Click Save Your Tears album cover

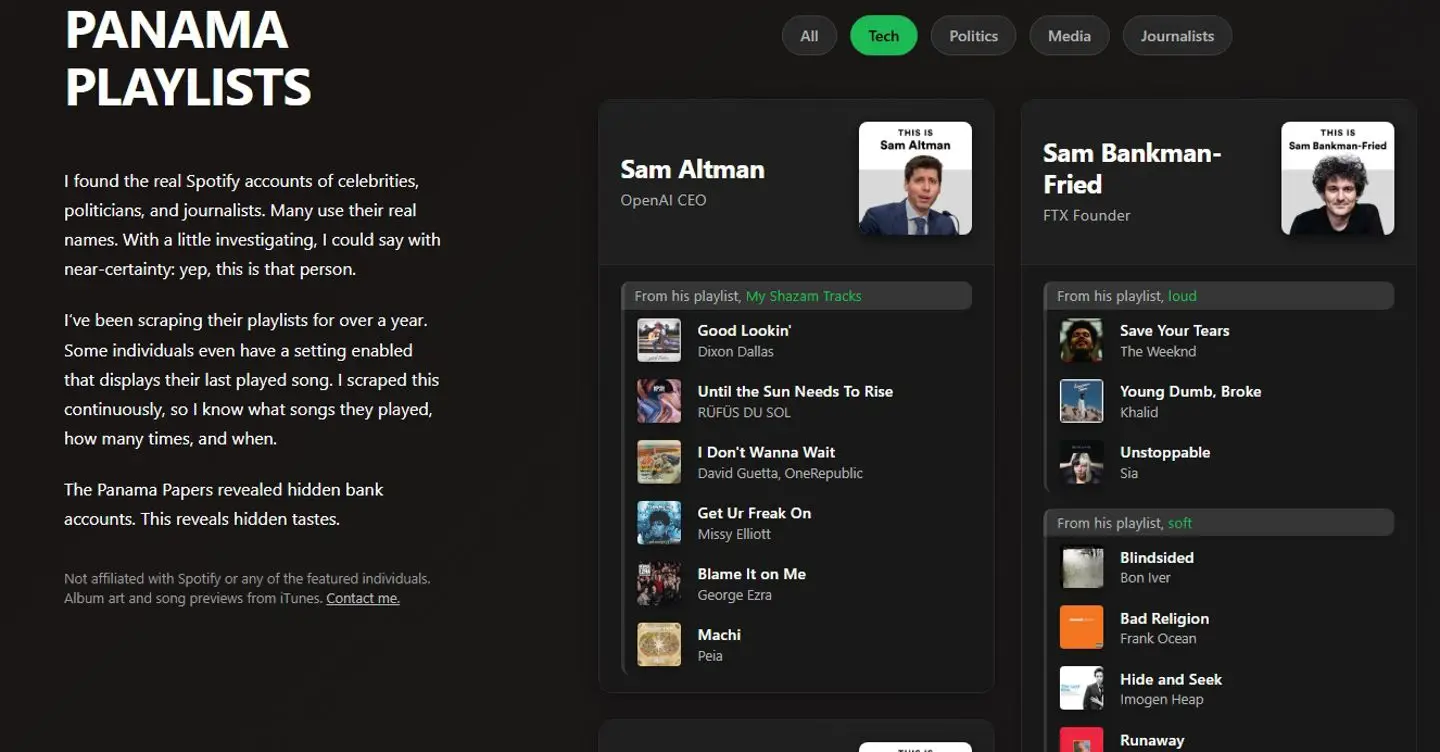click(x=1081, y=340)
